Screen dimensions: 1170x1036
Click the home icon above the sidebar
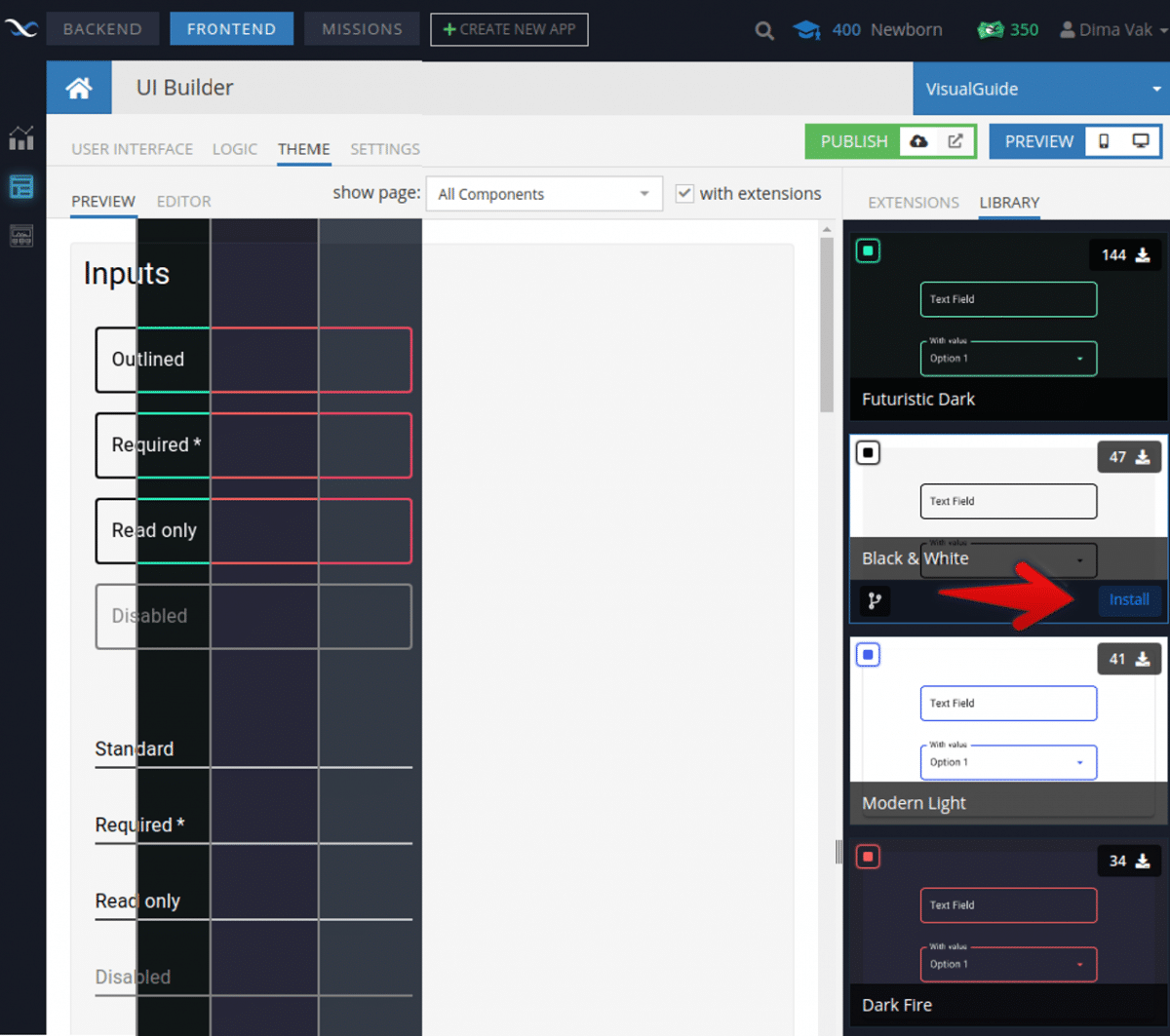point(78,87)
